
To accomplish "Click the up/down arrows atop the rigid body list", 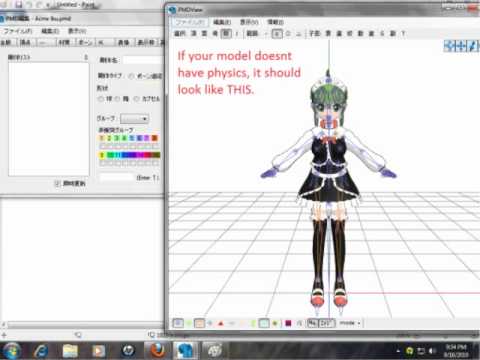I will [86, 57].
